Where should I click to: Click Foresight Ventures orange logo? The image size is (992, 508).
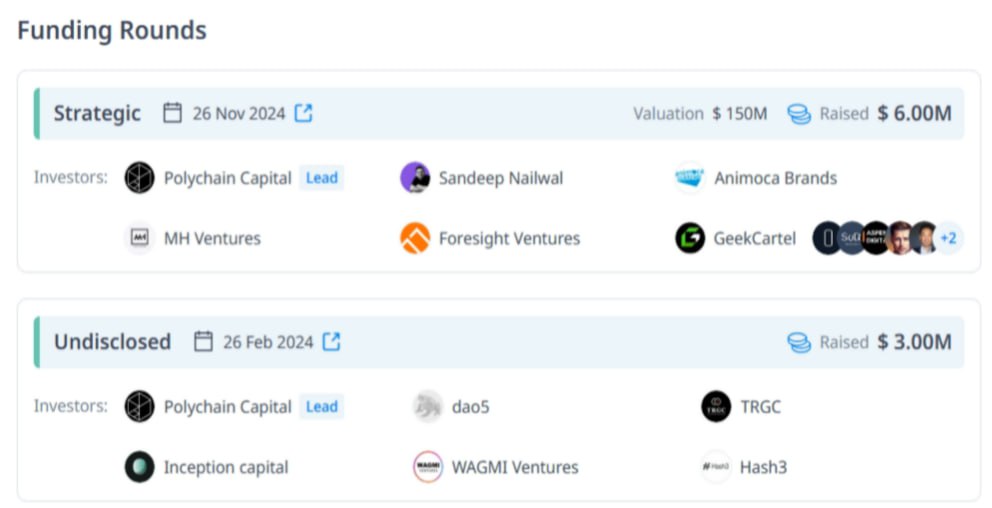[x=415, y=238]
